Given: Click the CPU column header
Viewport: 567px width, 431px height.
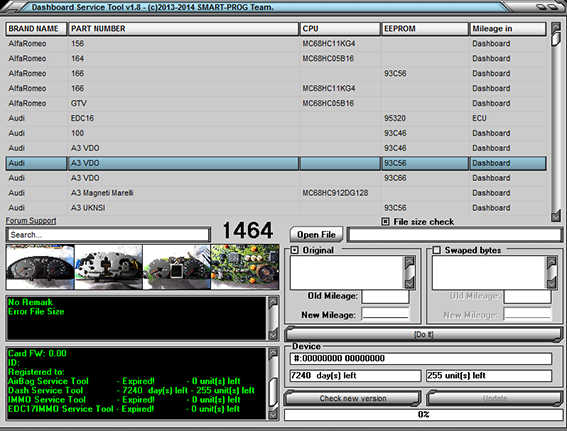Looking at the screenshot, I should [x=340, y=29].
